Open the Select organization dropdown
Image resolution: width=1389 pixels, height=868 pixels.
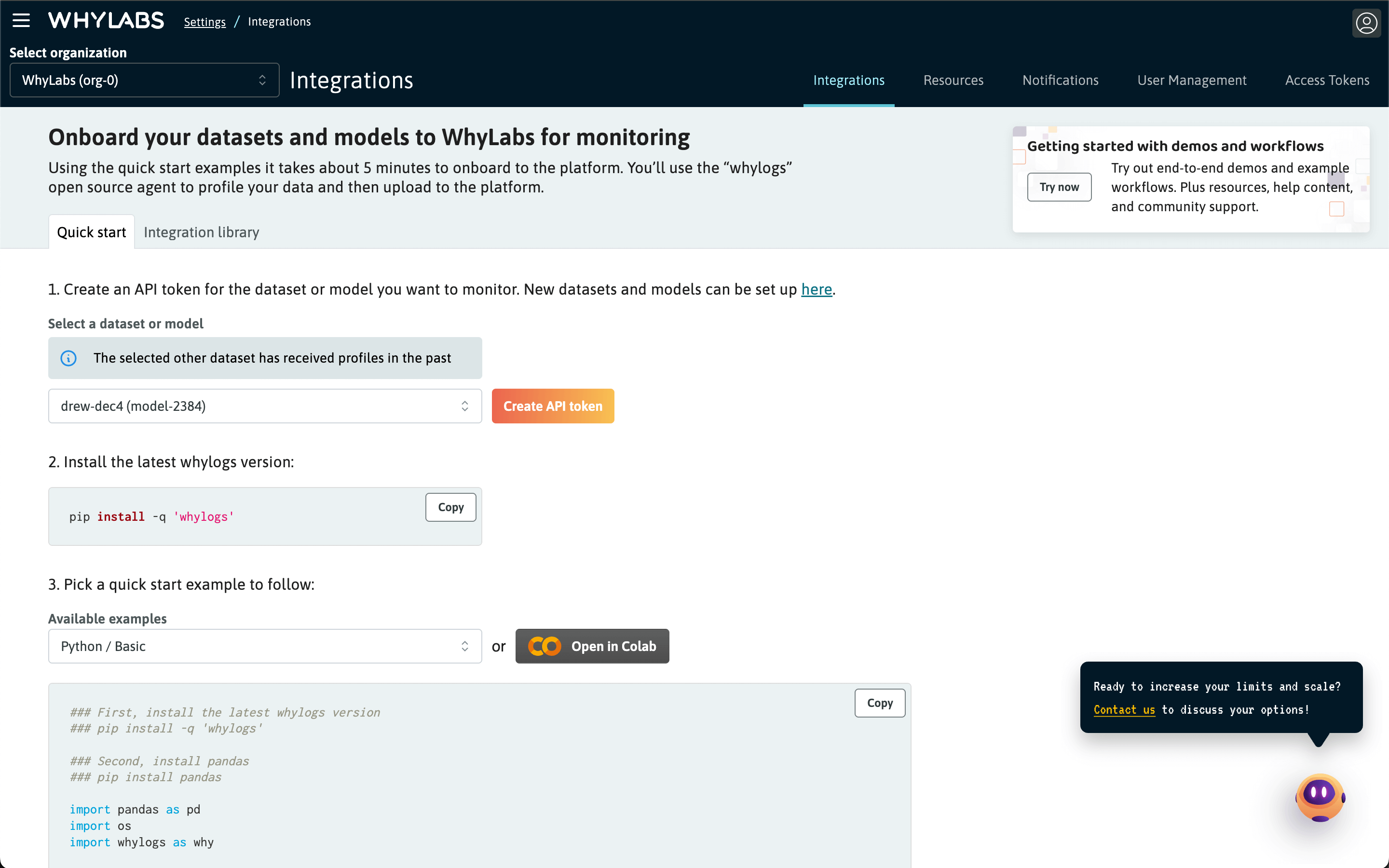pyautogui.click(x=144, y=79)
